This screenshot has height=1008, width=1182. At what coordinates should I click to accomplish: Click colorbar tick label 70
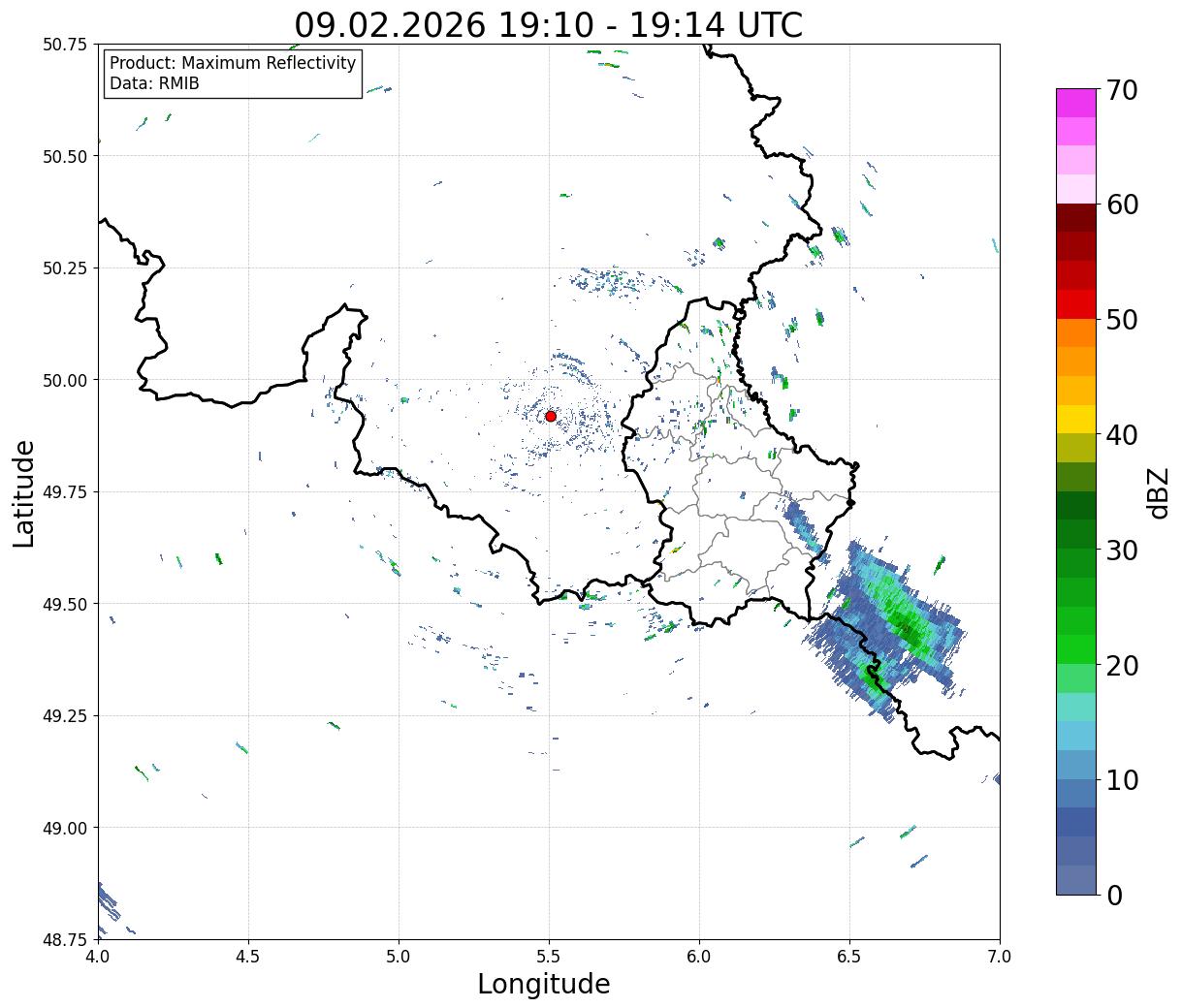click(x=1121, y=90)
